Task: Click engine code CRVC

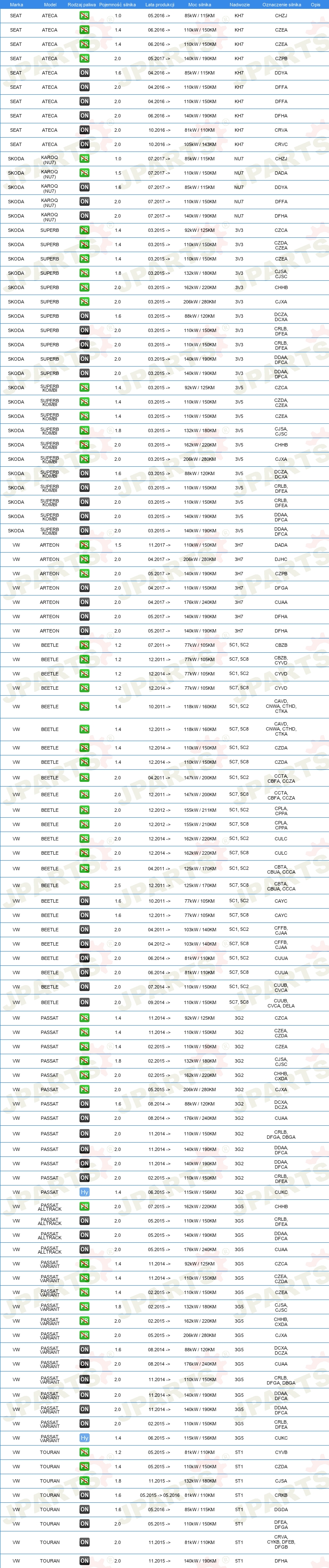Action: click(281, 144)
